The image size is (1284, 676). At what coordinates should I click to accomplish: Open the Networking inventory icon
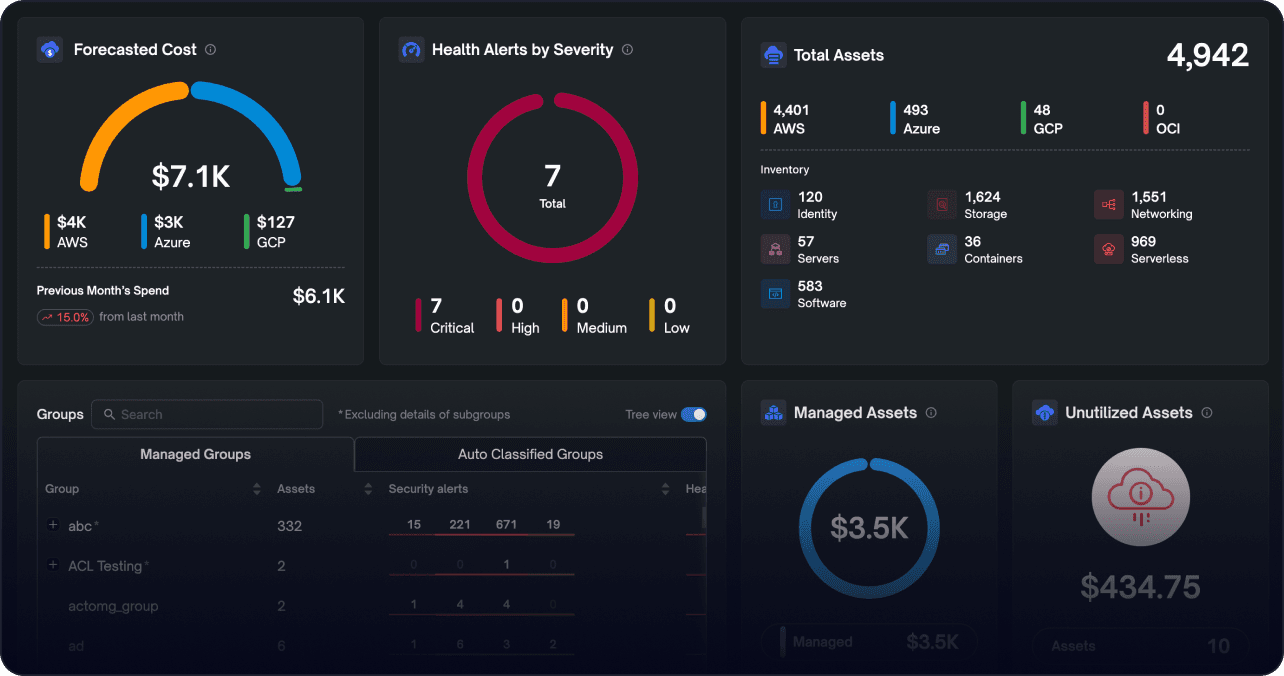click(1109, 205)
